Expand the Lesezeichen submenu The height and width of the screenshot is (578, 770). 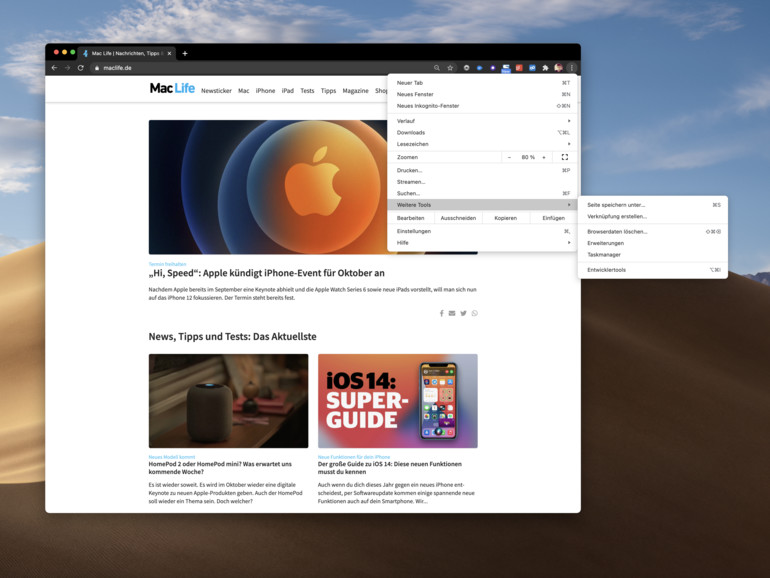pyautogui.click(x=482, y=144)
